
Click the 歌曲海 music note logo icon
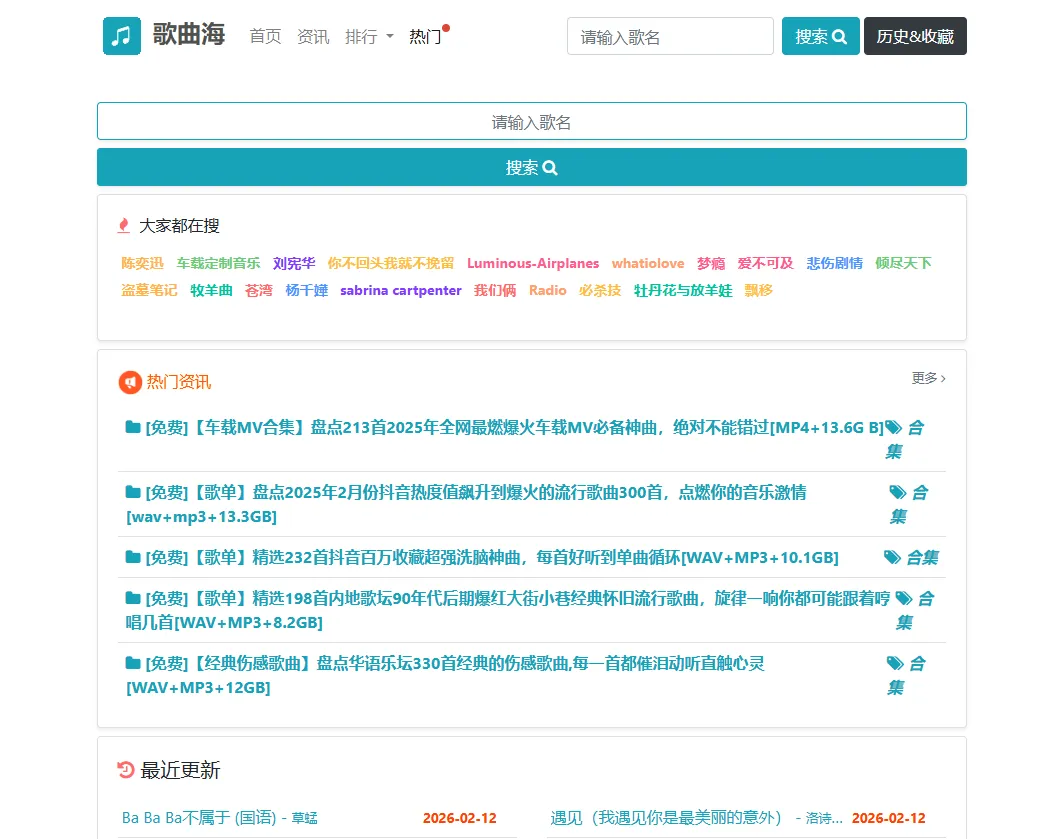click(x=121, y=35)
